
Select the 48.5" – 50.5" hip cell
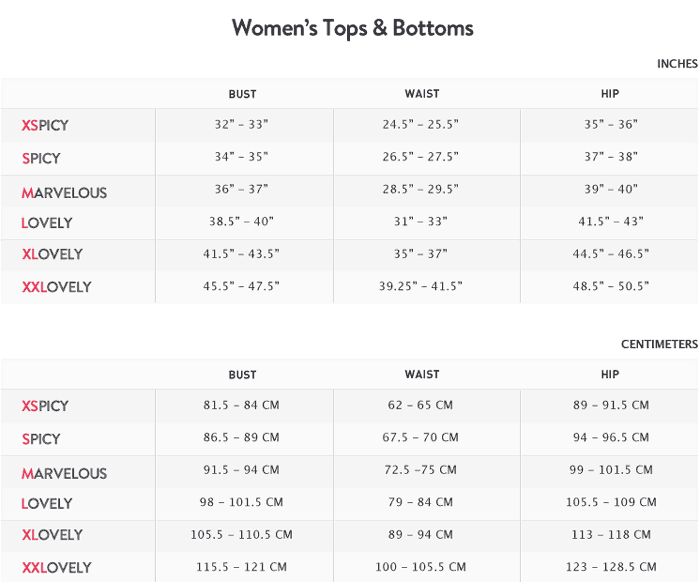[610, 286]
